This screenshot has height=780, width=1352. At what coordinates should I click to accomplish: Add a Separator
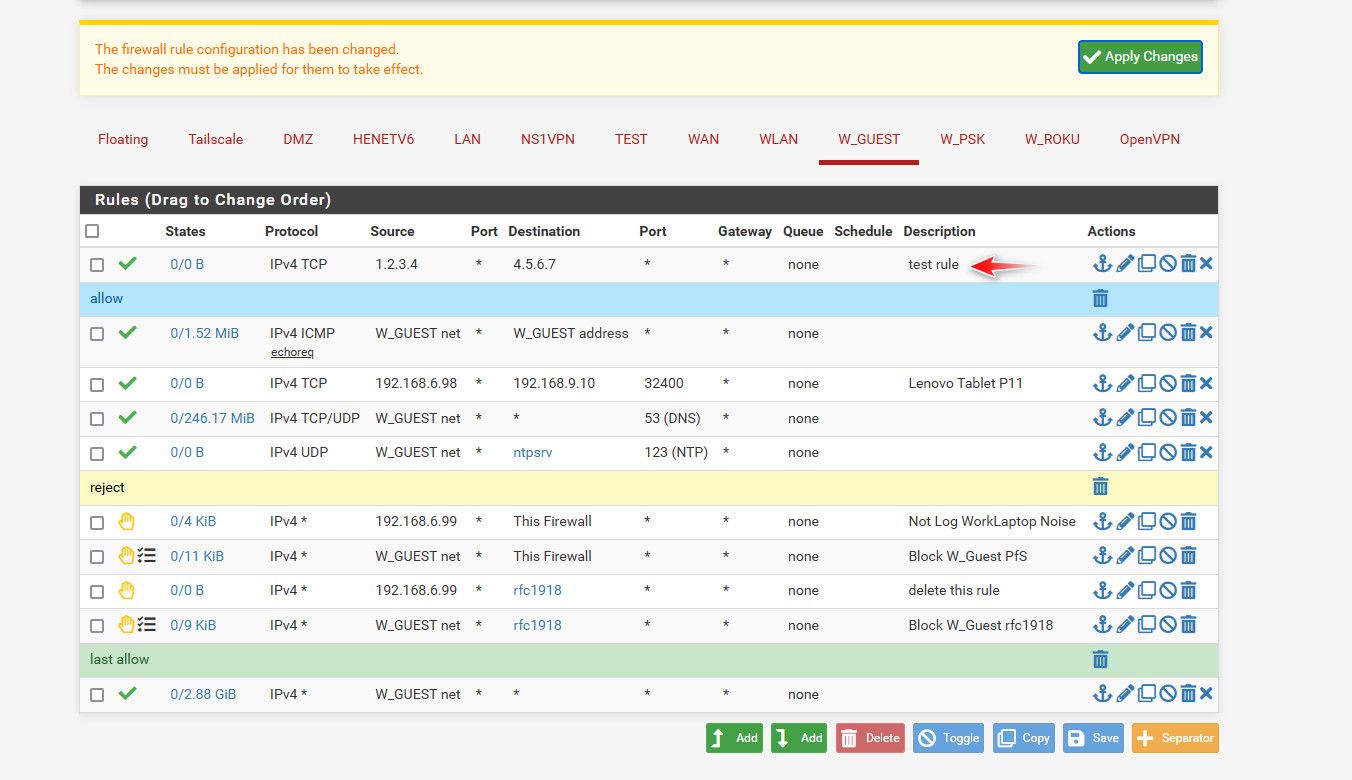click(1175, 738)
